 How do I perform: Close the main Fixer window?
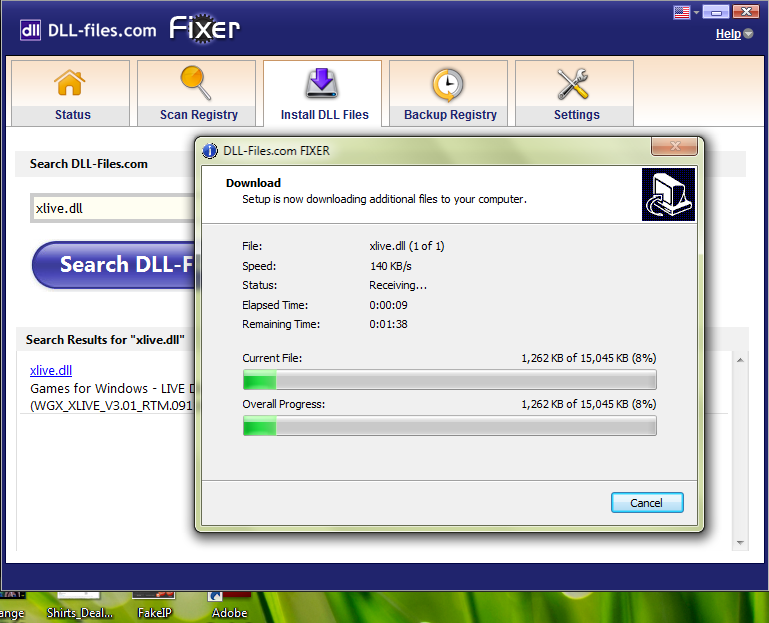(x=746, y=12)
